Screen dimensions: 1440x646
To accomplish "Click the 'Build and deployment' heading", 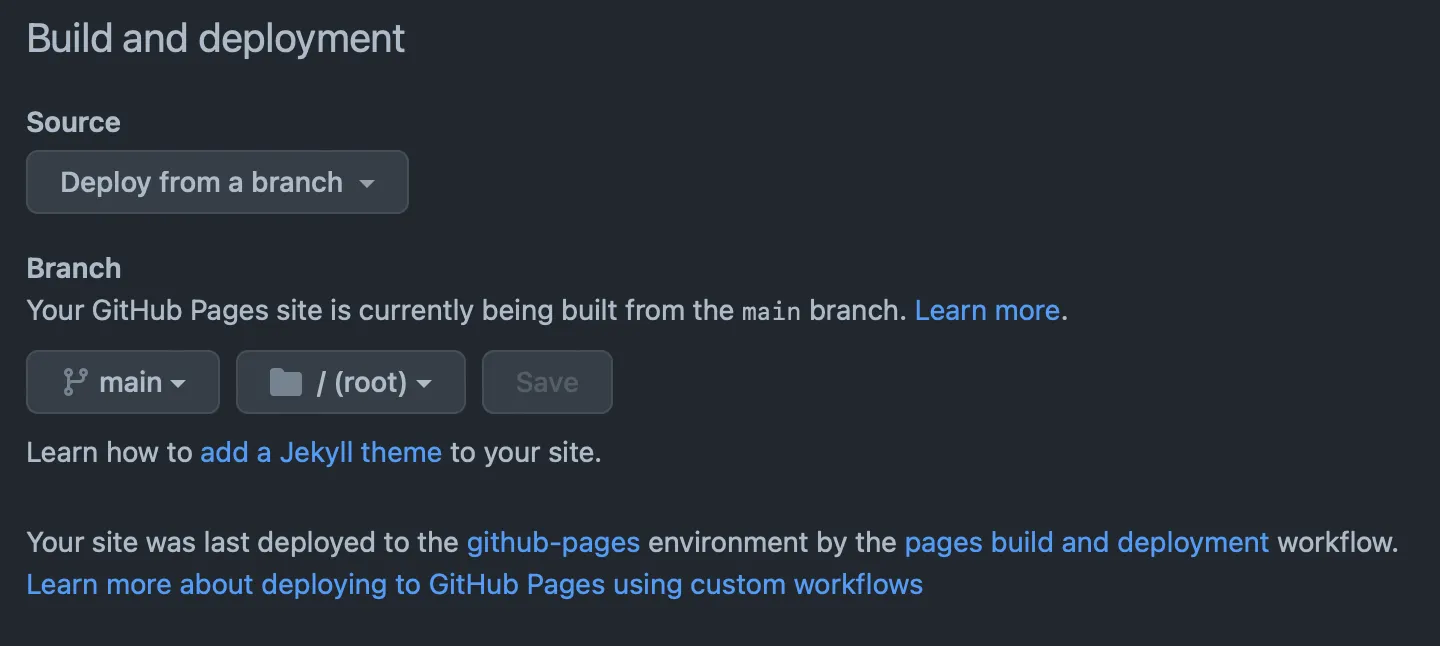I will (x=216, y=39).
